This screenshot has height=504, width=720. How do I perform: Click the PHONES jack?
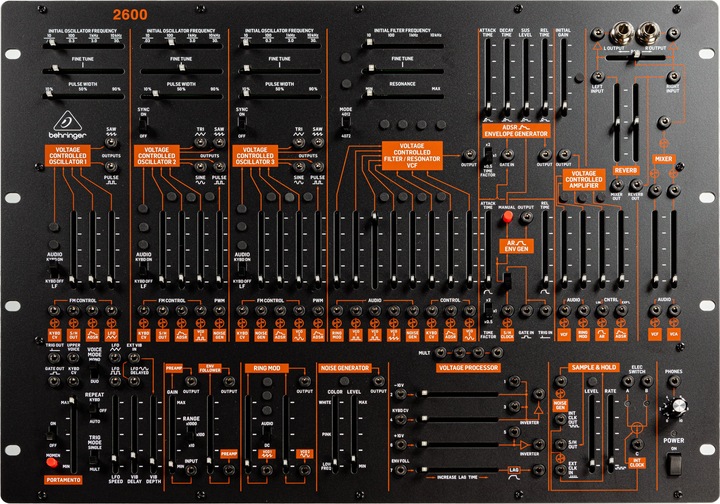coord(673,381)
